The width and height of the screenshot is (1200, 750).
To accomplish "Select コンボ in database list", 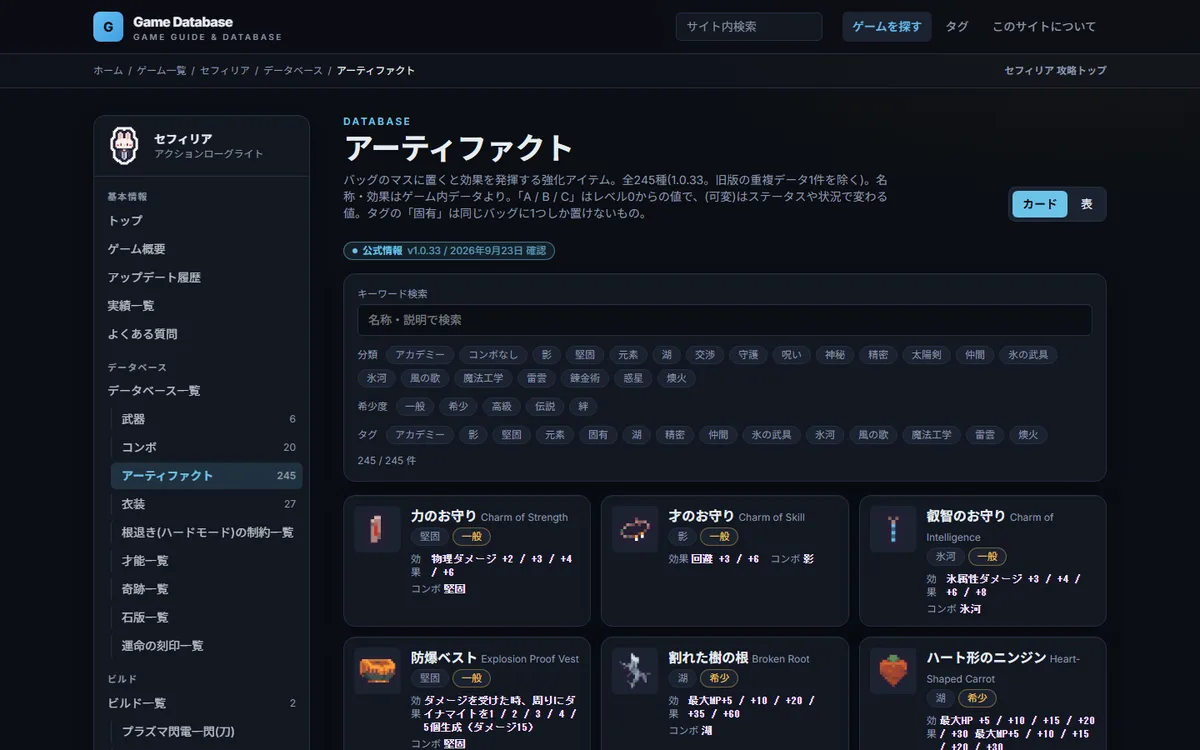I will click(207, 447).
